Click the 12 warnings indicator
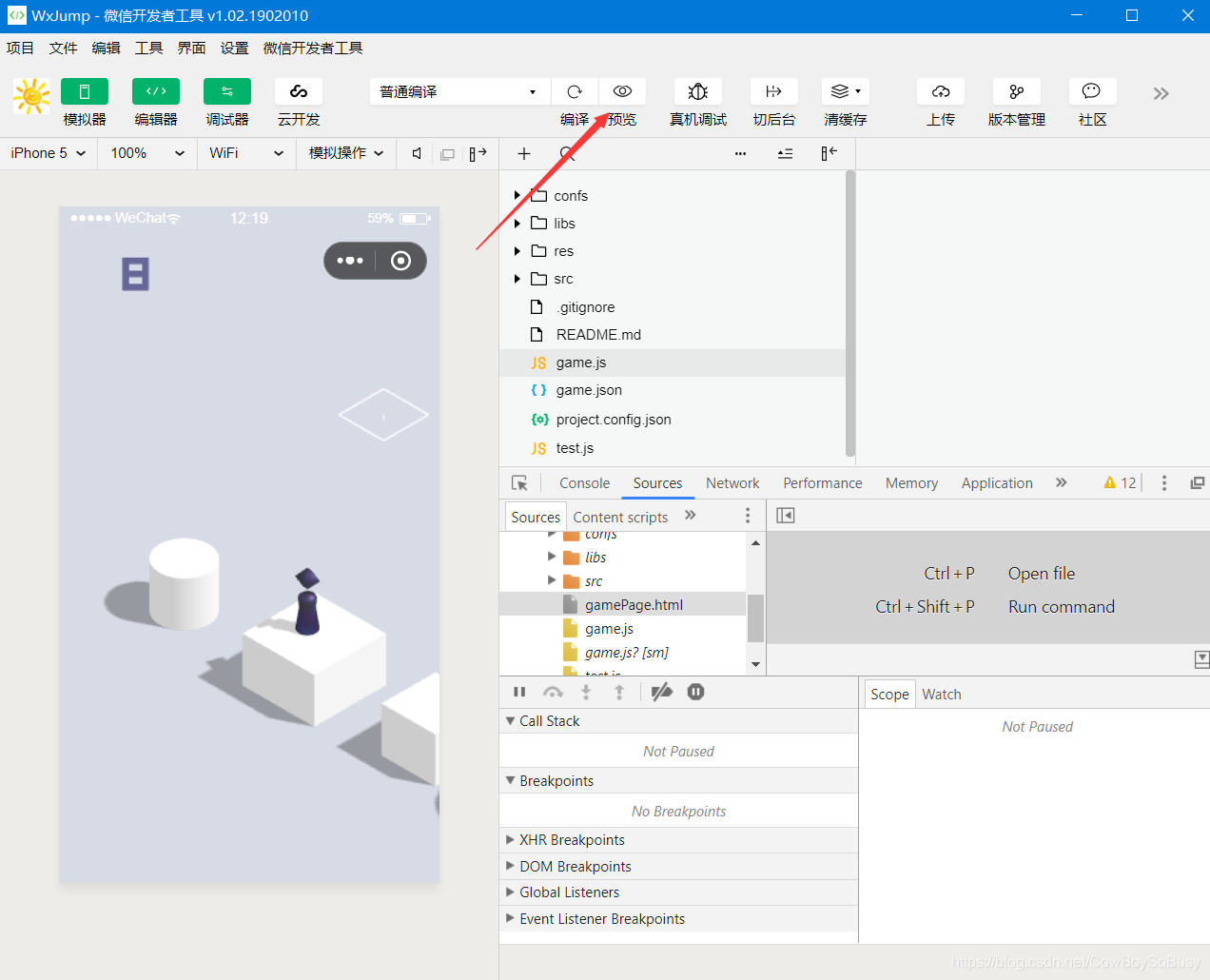This screenshot has height=980, width=1210. (x=1120, y=483)
